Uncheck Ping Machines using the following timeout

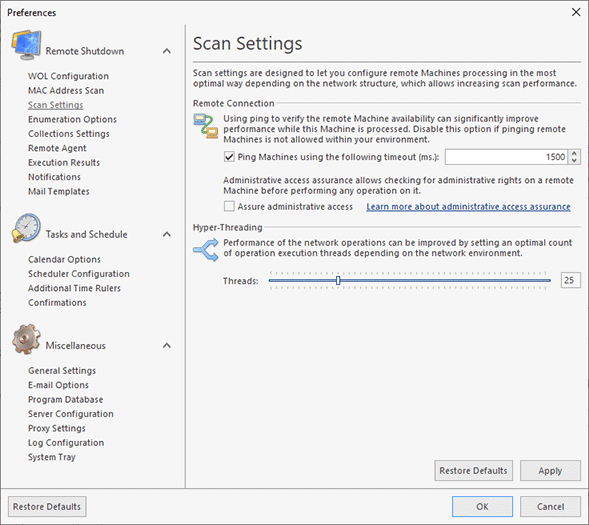click(229, 157)
